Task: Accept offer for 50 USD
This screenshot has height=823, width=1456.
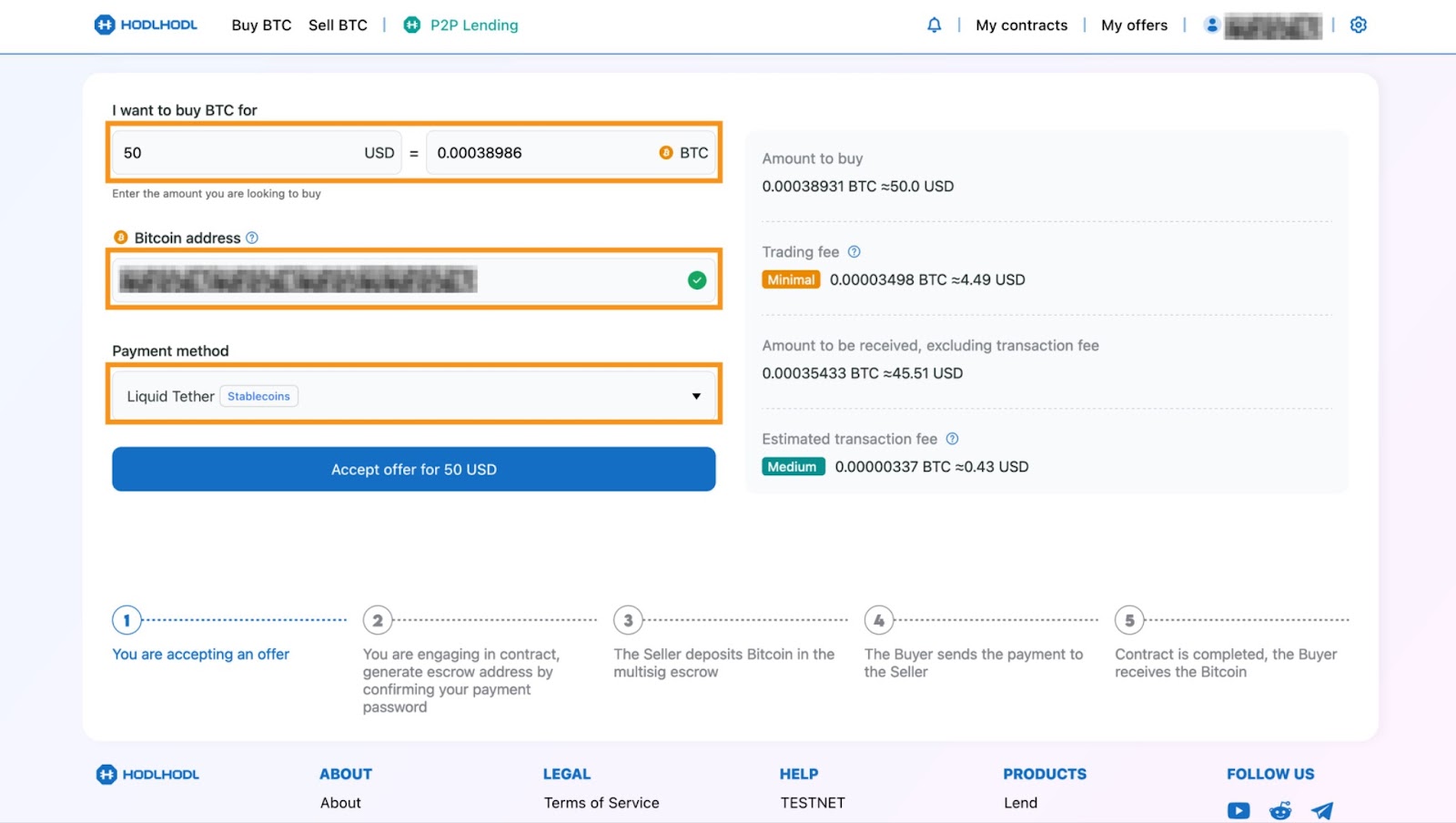Action: click(414, 469)
